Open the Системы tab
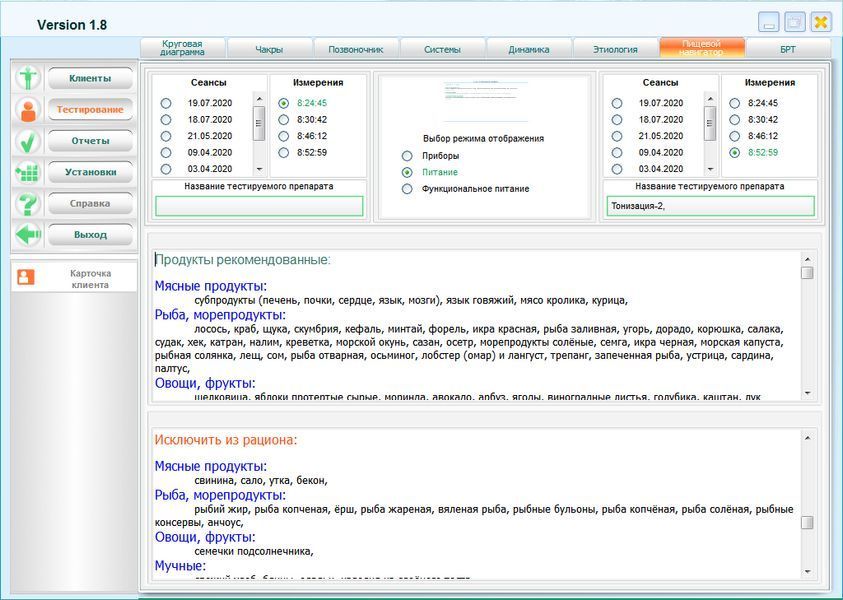The width and height of the screenshot is (843, 600). tap(442, 49)
